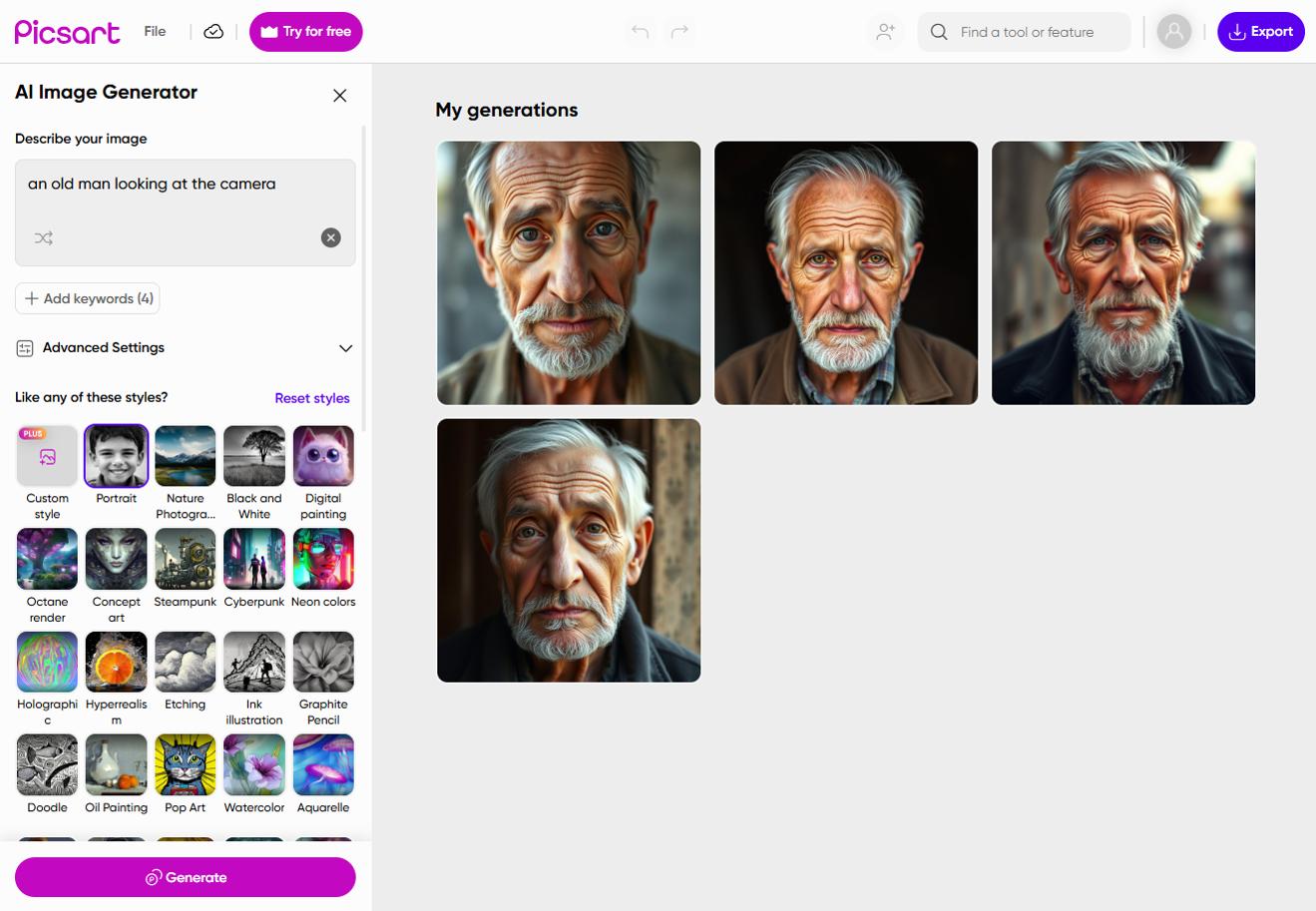Pick the Custom style option
Image resolution: width=1316 pixels, height=911 pixels.
tap(46, 455)
